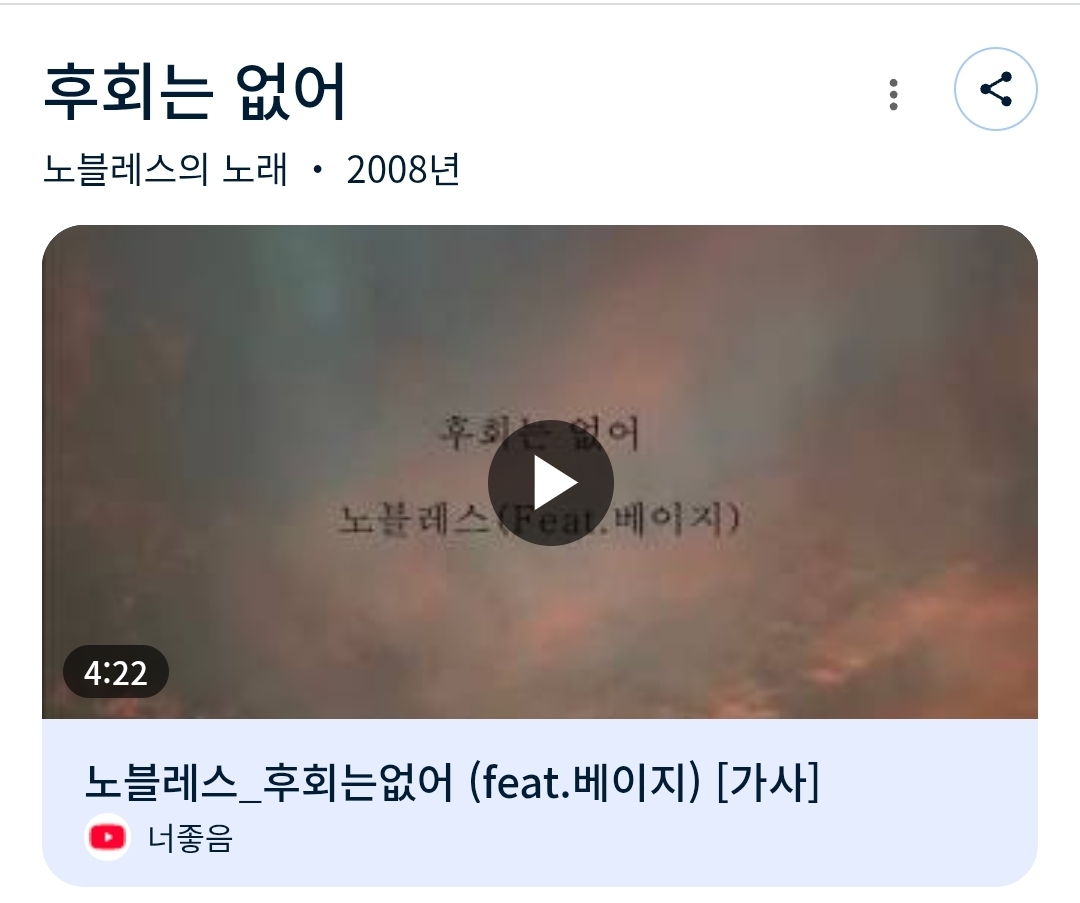Click 노래 in the subtitle line

point(255,169)
